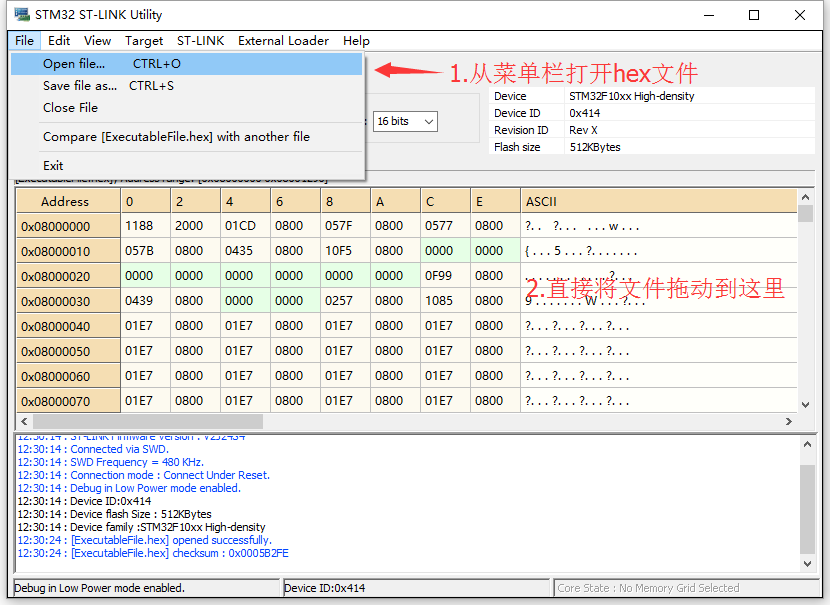Click the horizontal scrollbar thumb of memory grid

(x=148, y=421)
